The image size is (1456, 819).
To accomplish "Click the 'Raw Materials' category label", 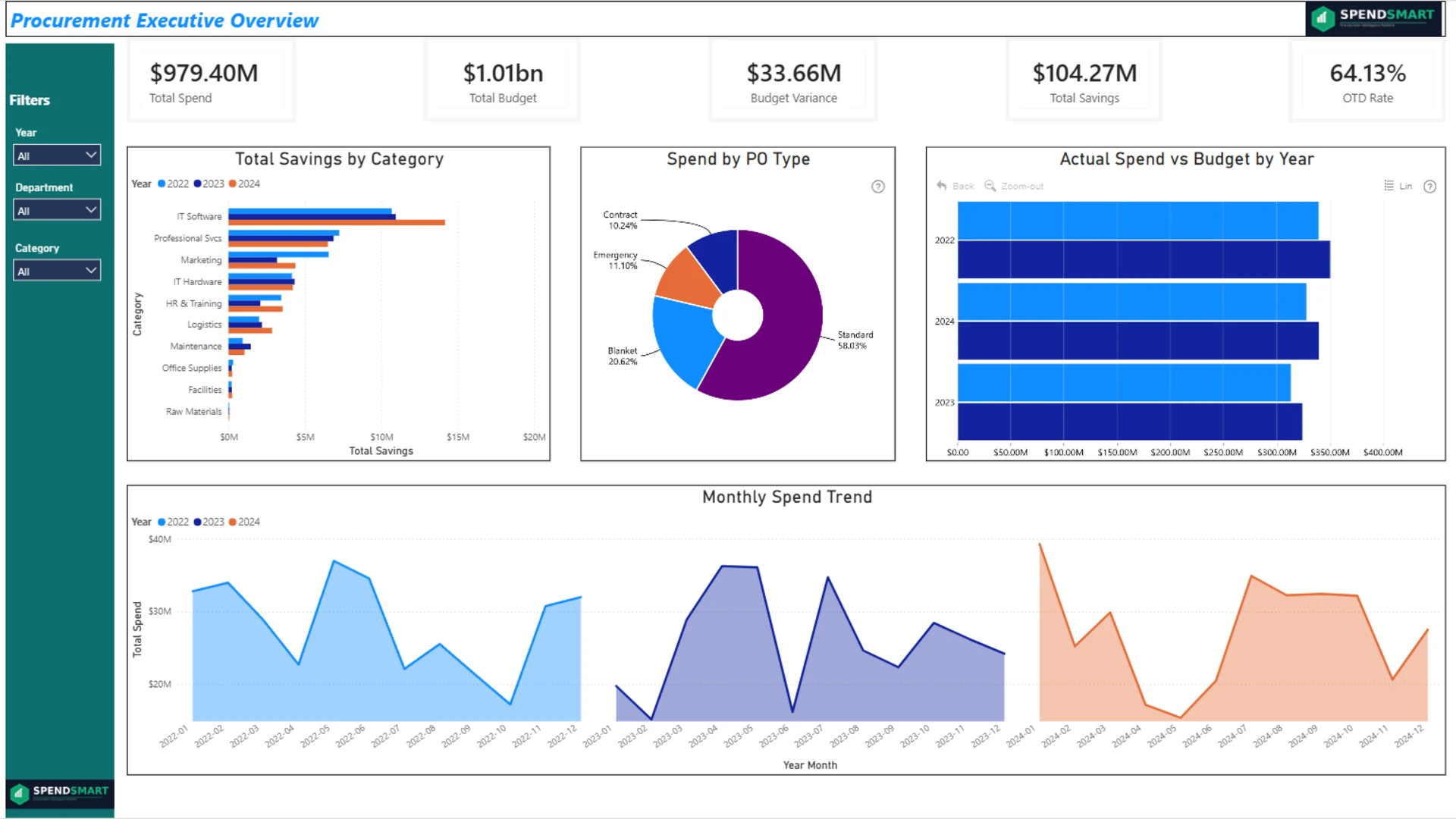I will (194, 412).
